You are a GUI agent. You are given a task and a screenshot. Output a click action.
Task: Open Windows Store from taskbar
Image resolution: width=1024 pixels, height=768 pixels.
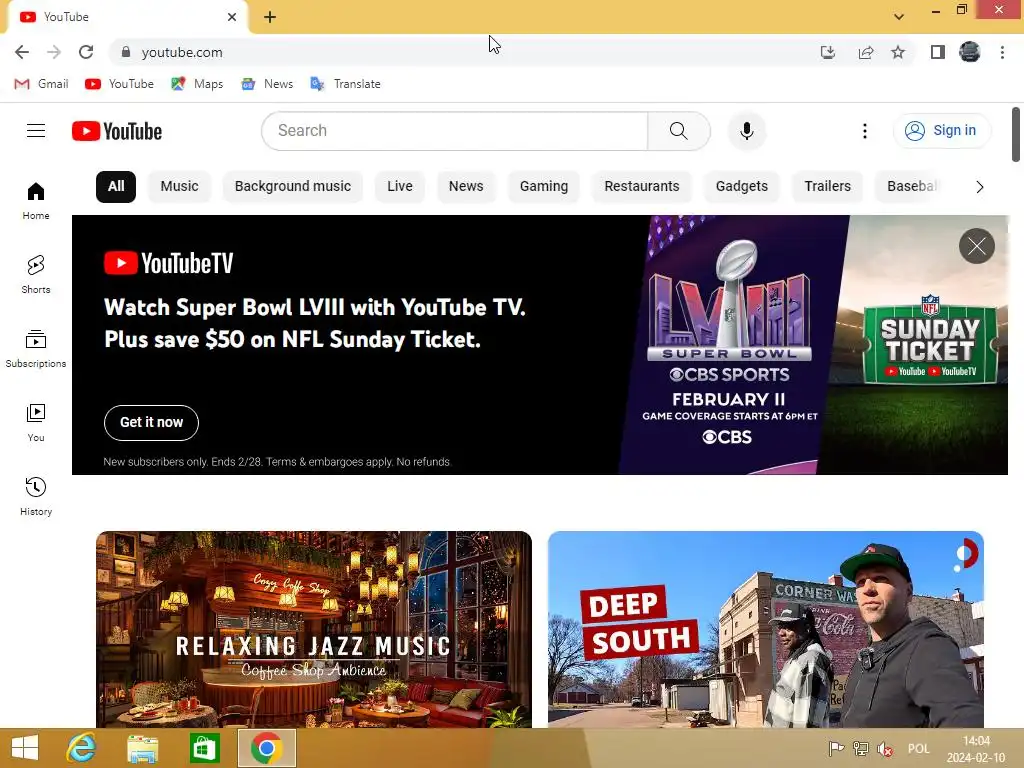point(204,748)
